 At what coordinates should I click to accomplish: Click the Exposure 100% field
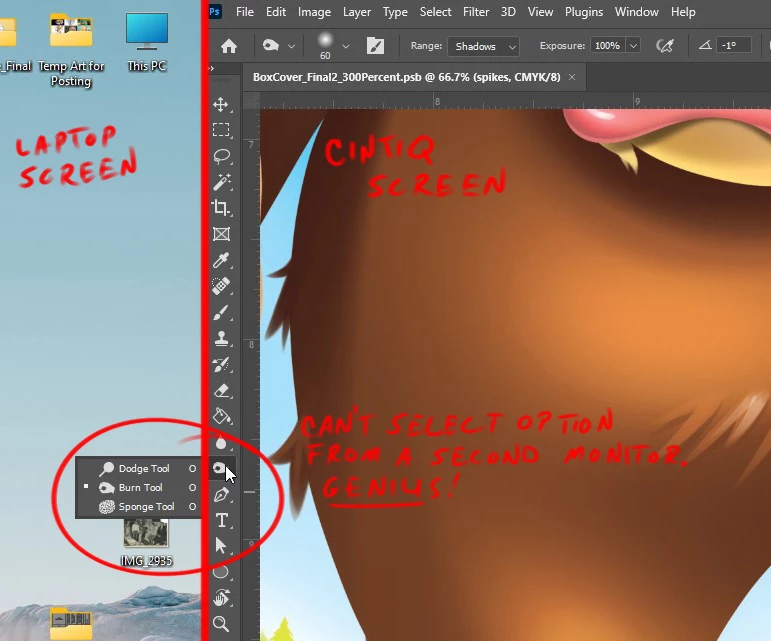609,46
